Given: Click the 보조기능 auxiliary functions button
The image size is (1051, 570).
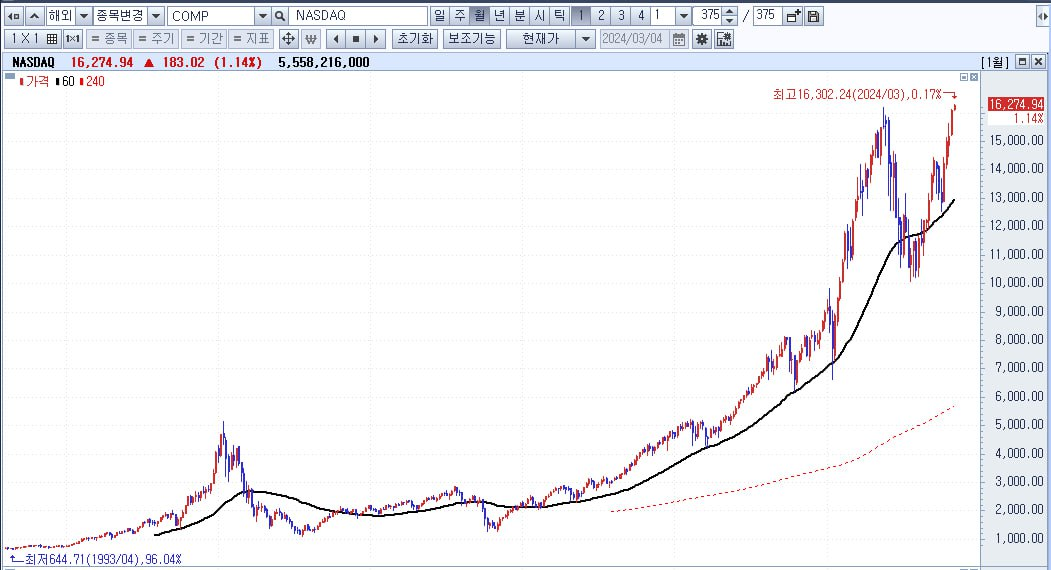Looking at the screenshot, I should [472, 39].
